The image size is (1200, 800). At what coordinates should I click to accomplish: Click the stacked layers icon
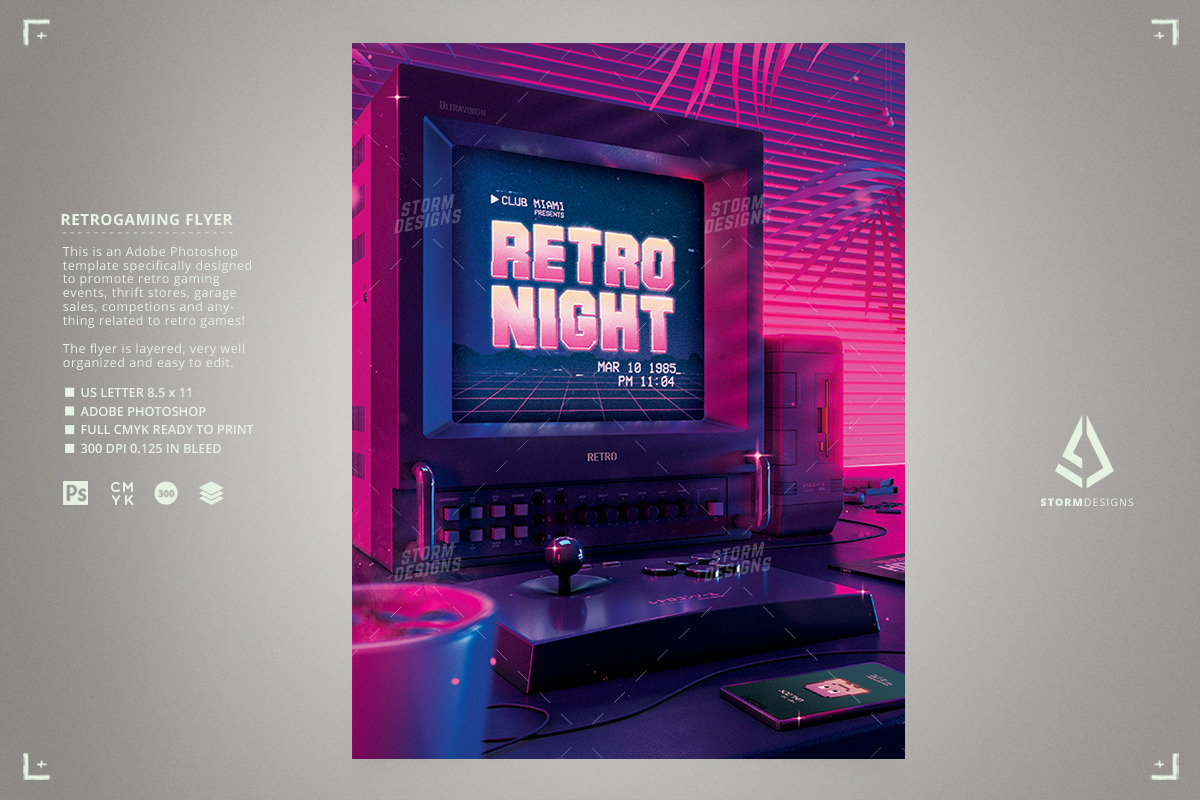[211, 492]
